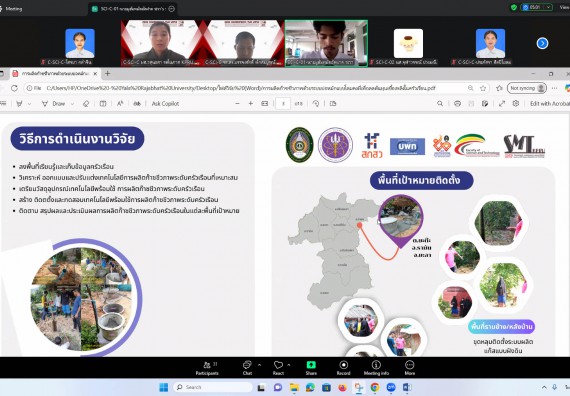
Task: Open Firefox from taskbar
Action: tap(342, 387)
